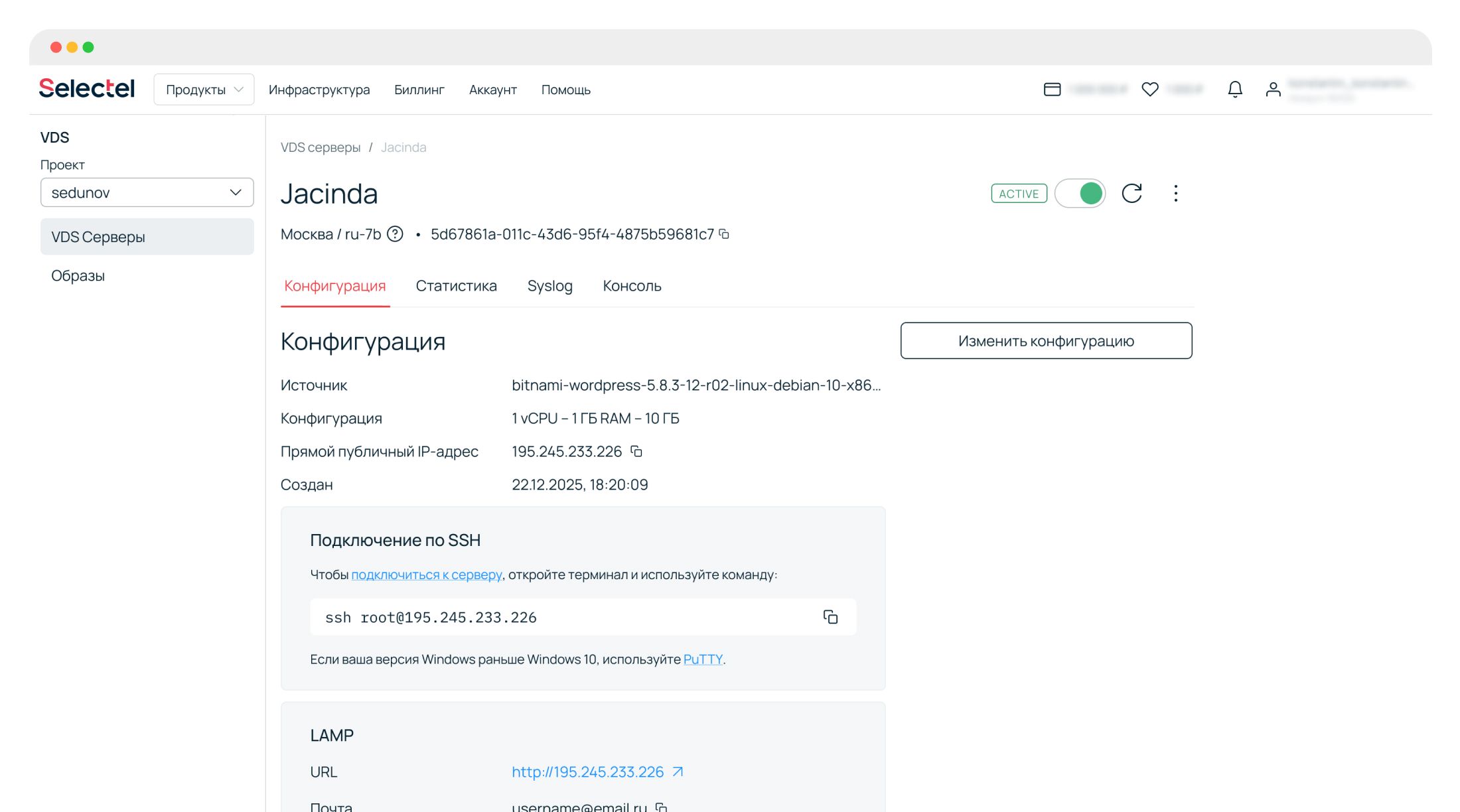Open the Консоль tab
Viewport: 1460px width, 812px height.
click(x=632, y=286)
